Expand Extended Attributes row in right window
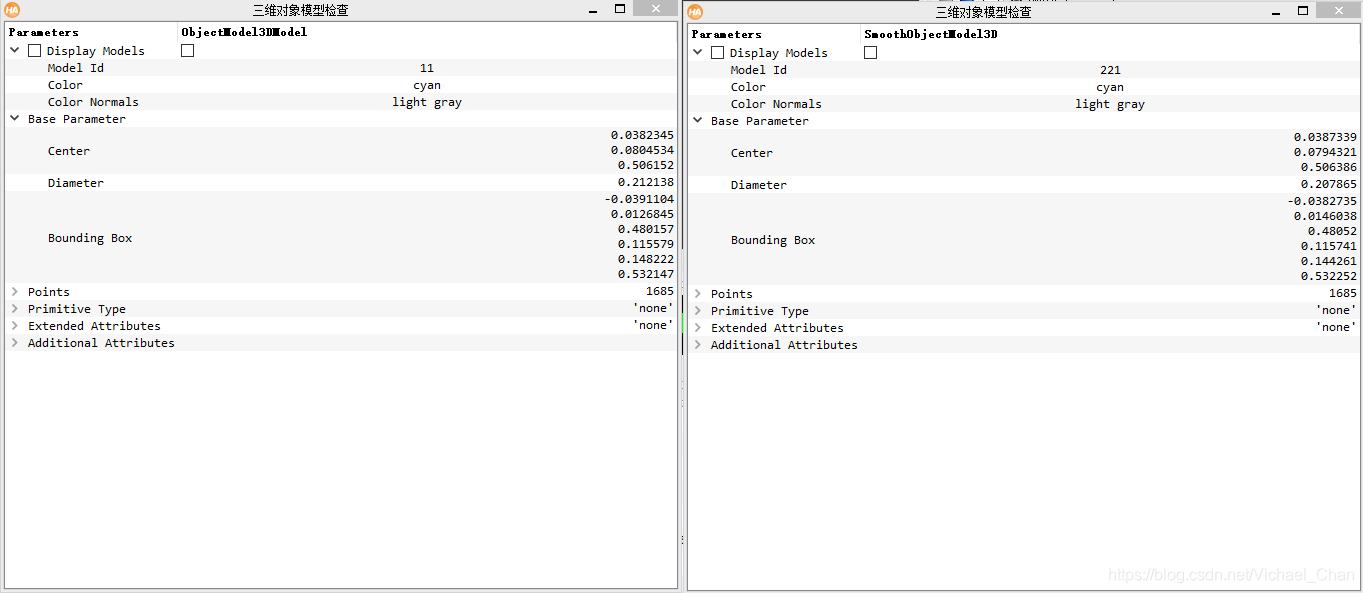This screenshot has width=1363, height=593. 698,327
